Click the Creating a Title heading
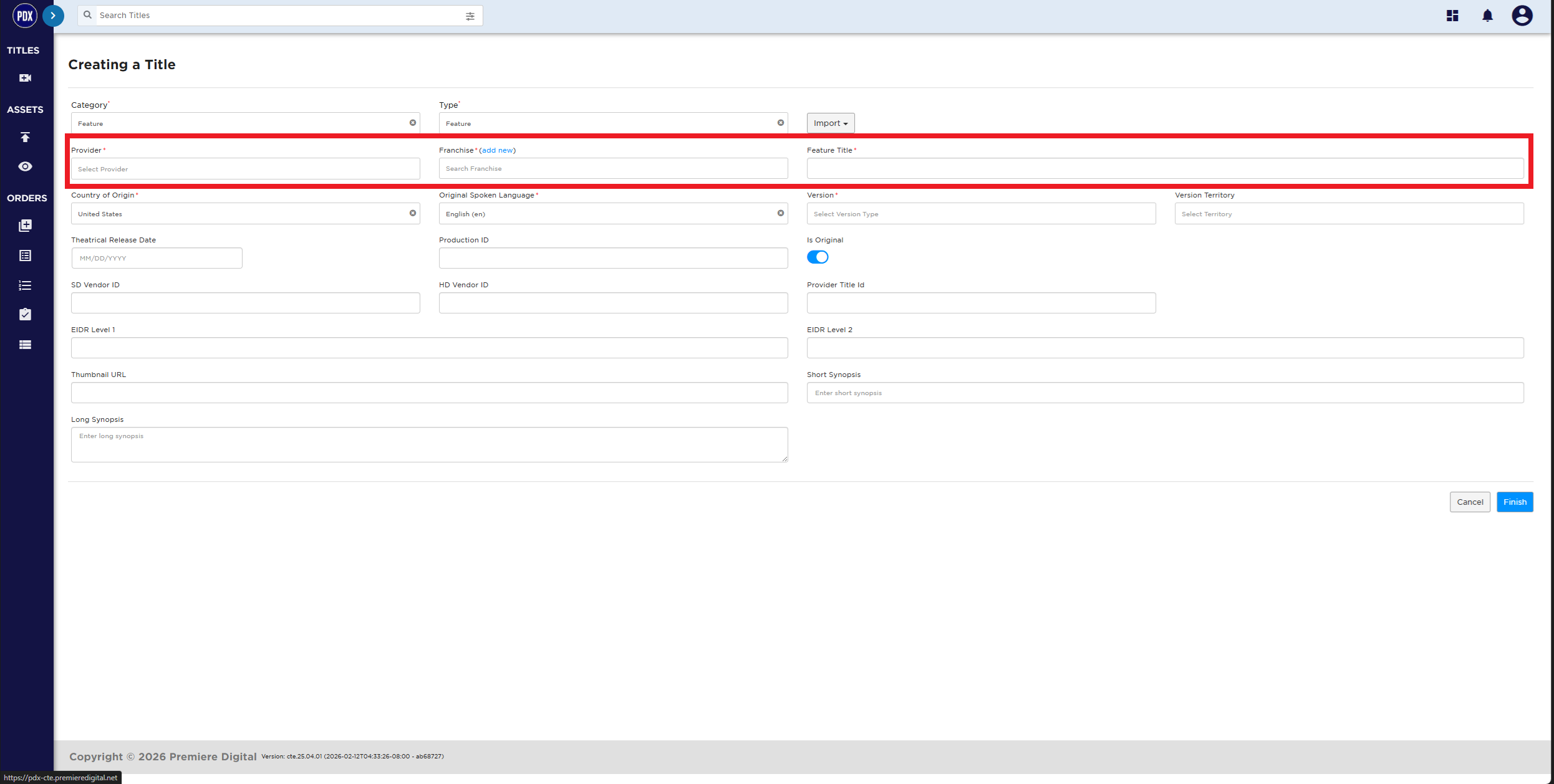 (x=122, y=65)
